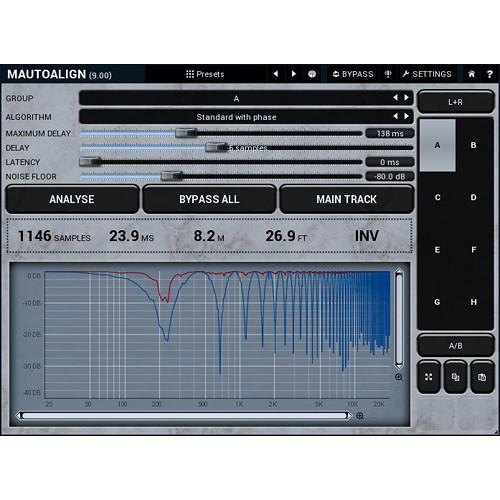Switch to next algorithm with right arrow
Screen dimensions: 500x500
[406, 116]
